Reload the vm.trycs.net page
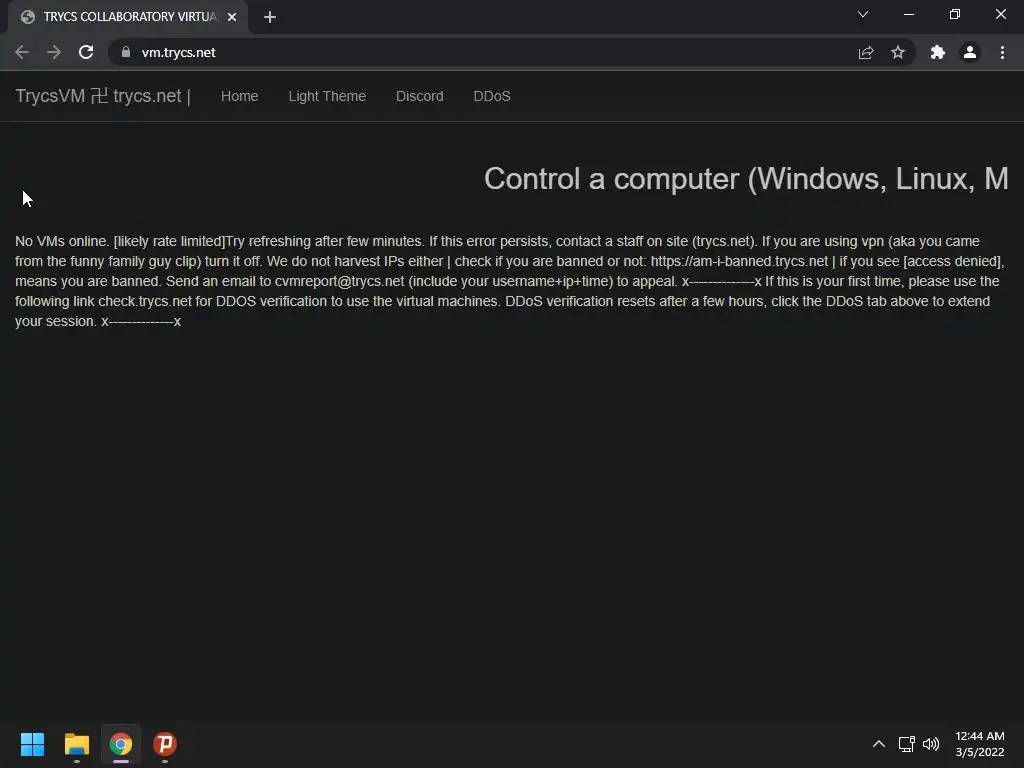This screenshot has height=768, width=1024. [x=86, y=52]
